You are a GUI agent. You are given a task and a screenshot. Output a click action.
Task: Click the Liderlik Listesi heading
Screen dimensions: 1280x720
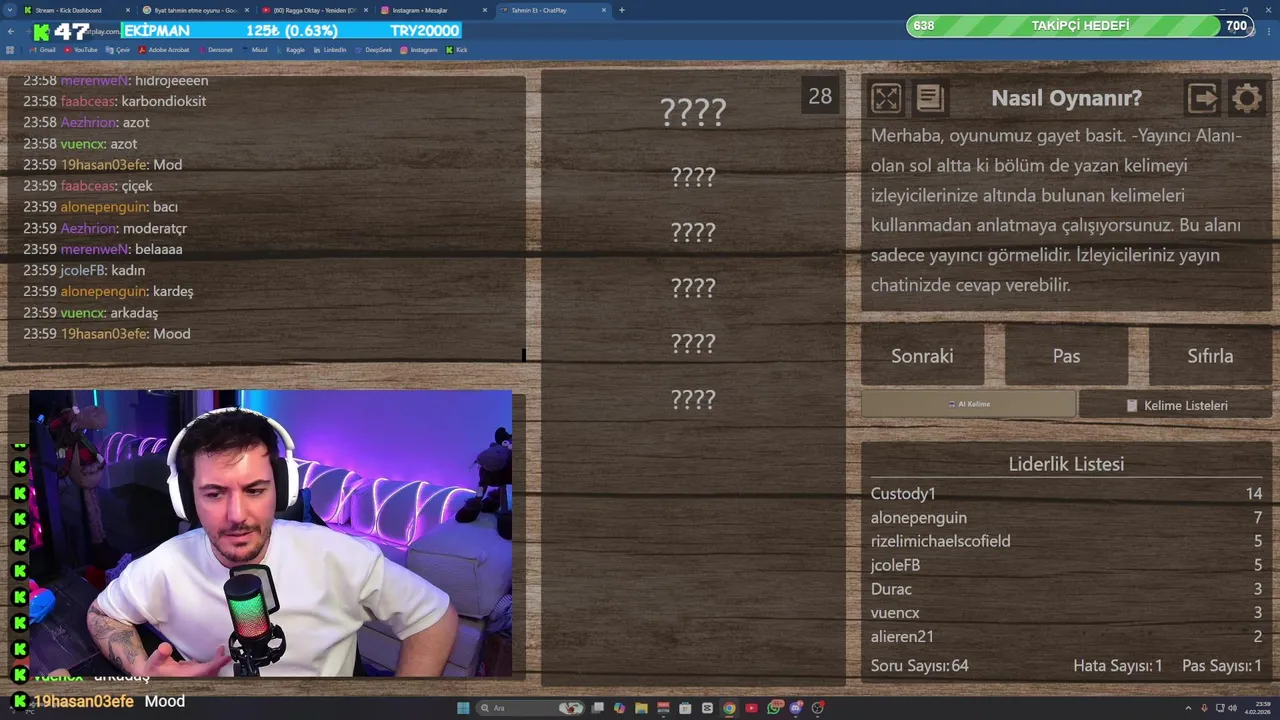coord(1066,464)
